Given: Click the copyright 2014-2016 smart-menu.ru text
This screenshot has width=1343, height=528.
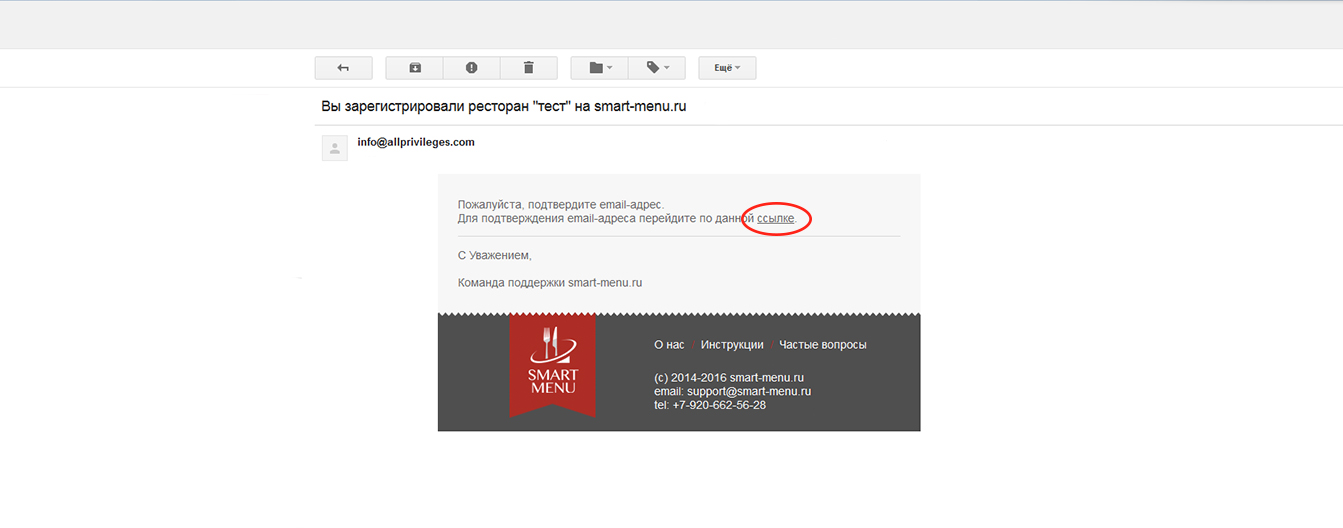Looking at the screenshot, I should pos(729,378).
